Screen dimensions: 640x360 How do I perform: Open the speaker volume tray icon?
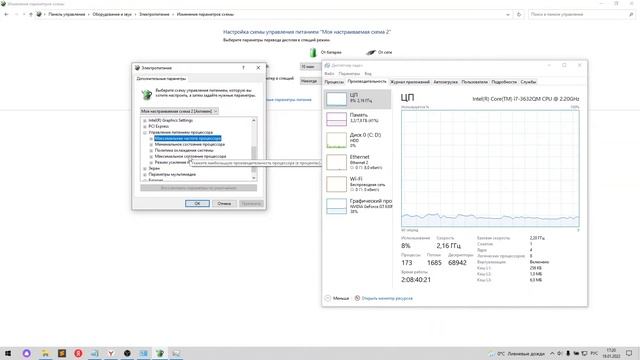[560, 353]
